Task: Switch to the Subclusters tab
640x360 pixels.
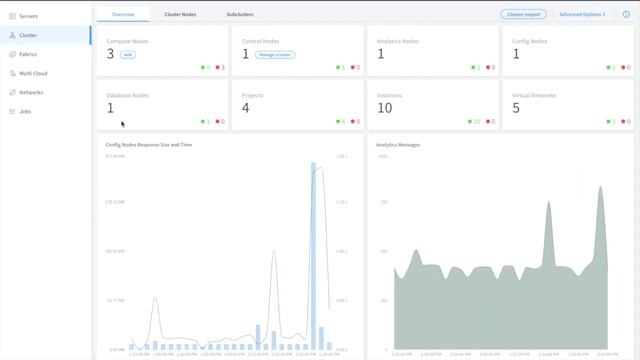Action: pos(240,14)
